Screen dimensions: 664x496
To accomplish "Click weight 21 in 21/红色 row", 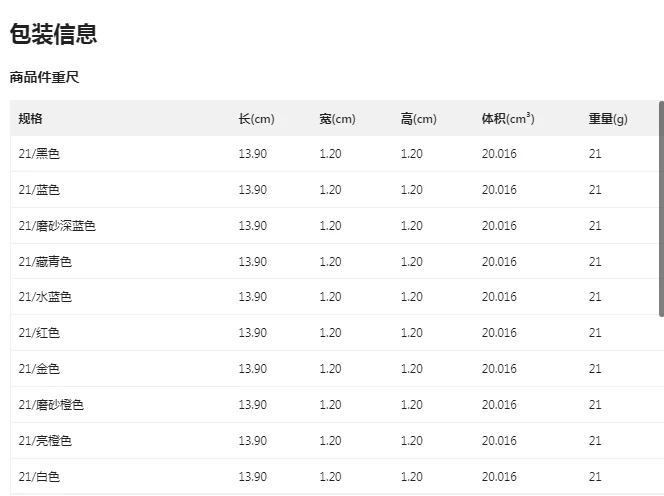I will pos(595,333).
